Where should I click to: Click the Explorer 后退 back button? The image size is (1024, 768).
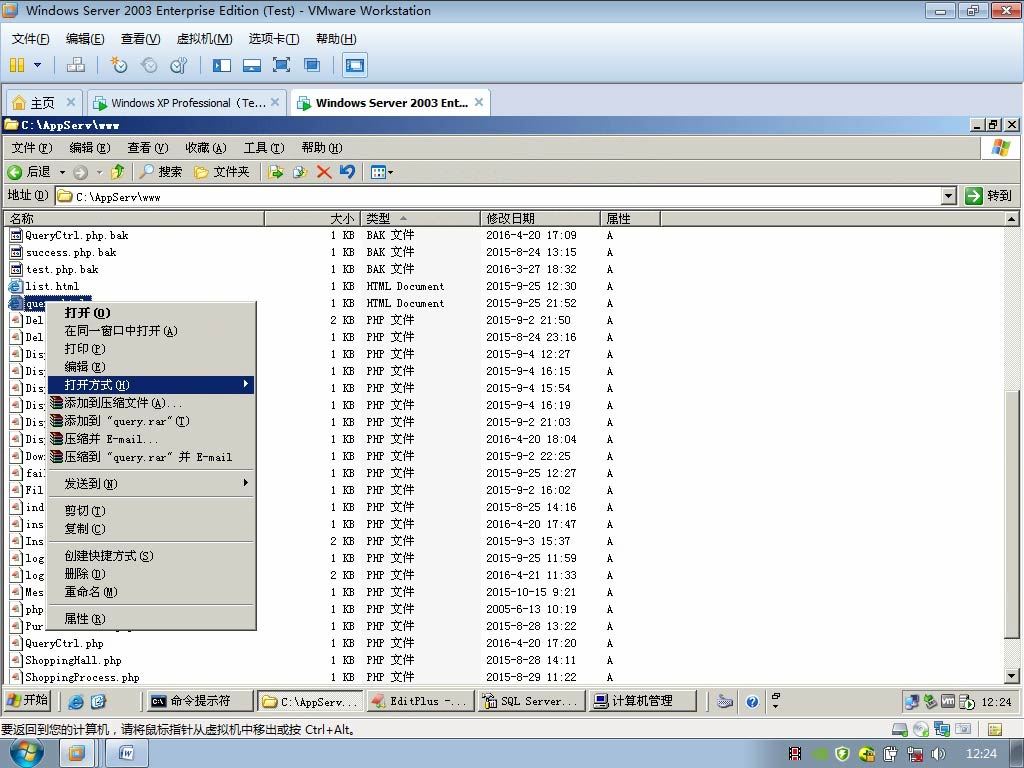pyautogui.click(x=29, y=172)
